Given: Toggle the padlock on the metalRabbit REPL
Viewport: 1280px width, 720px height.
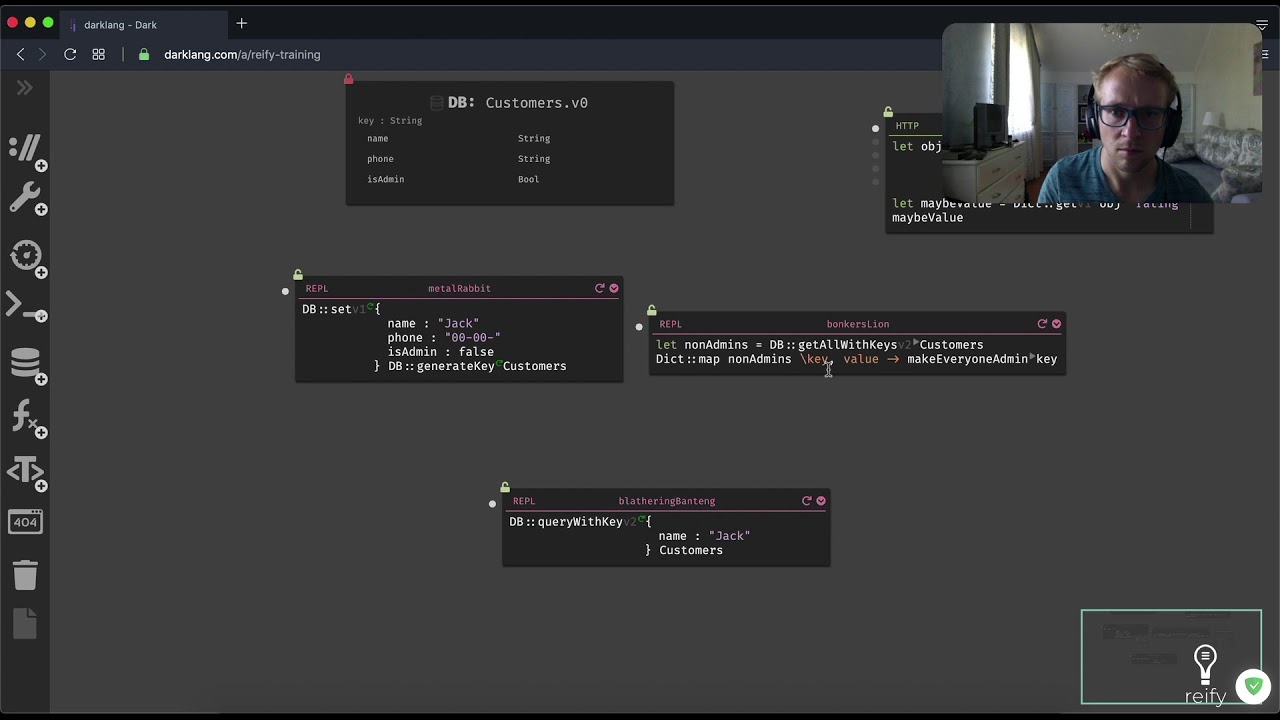Looking at the screenshot, I should click(298, 275).
